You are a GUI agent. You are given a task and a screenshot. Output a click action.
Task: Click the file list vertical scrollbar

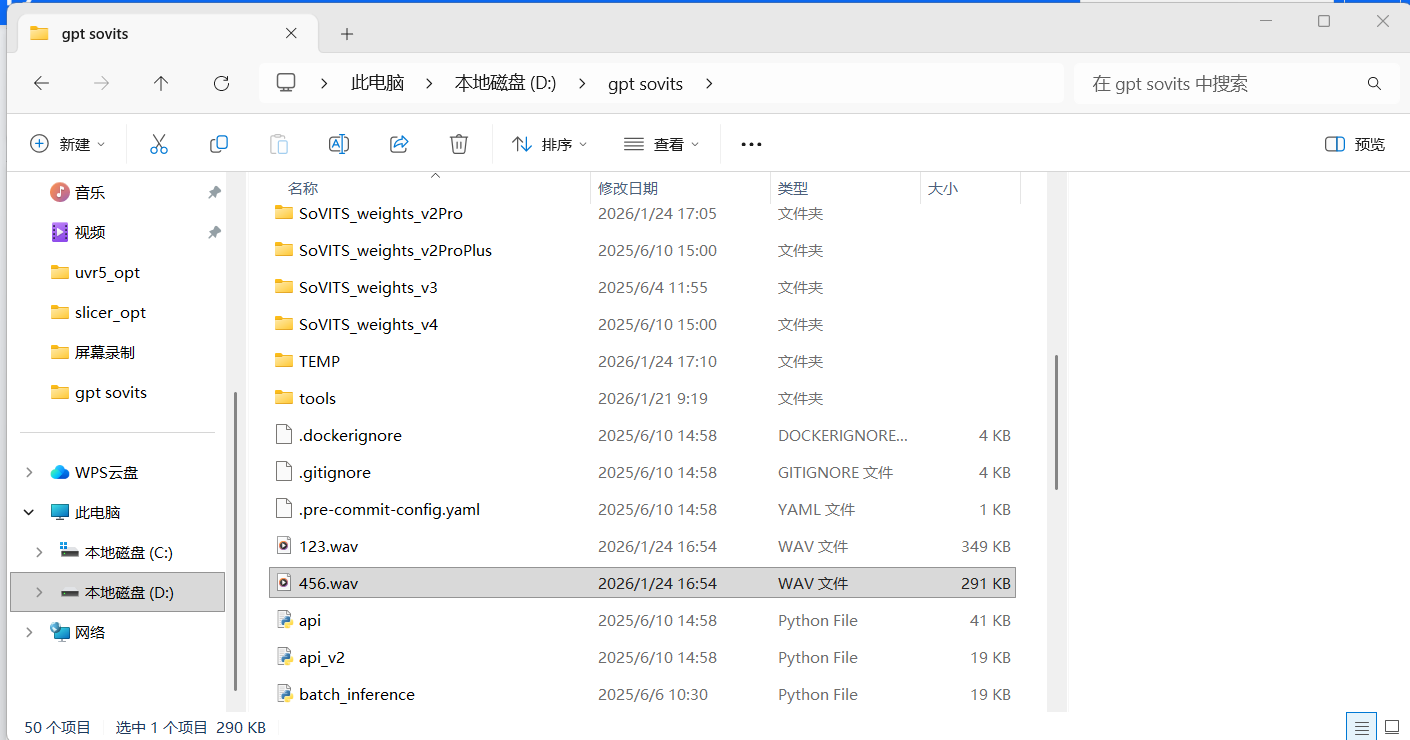pyautogui.click(x=1056, y=422)
